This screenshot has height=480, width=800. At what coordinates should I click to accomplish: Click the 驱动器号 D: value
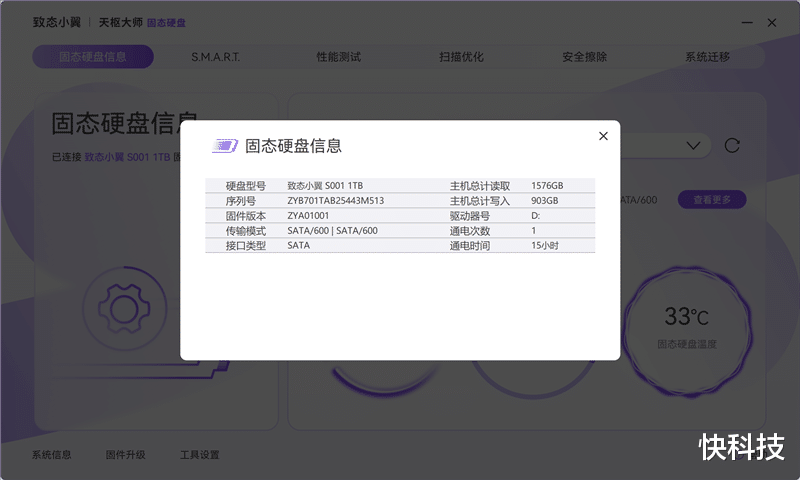coord(535,216)
